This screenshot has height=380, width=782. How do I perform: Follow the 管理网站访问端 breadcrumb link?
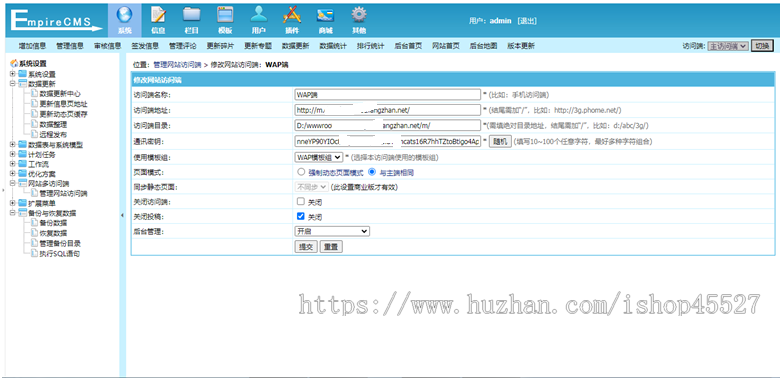pyautogui.click(x=177, y=65)
